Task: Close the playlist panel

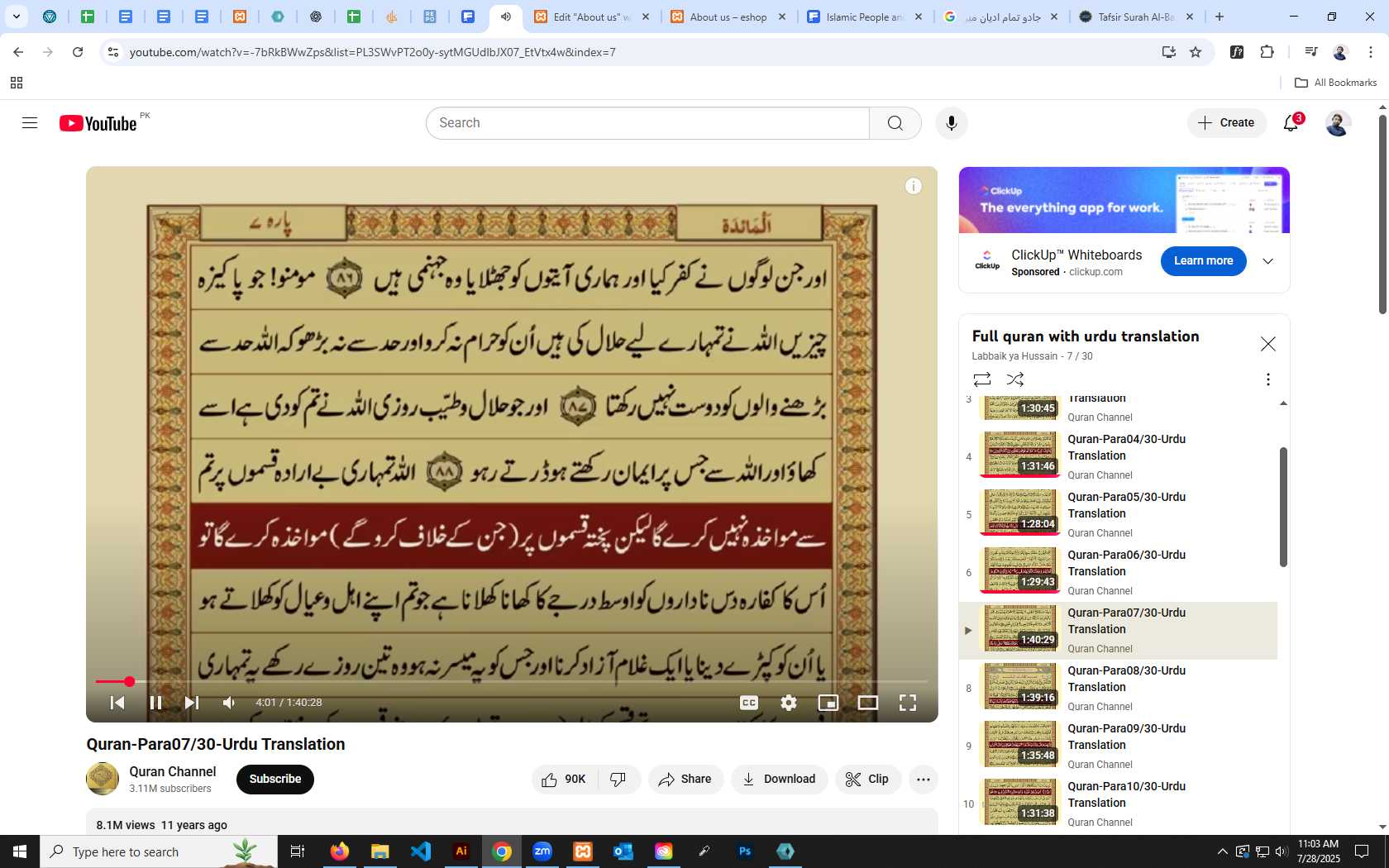Action: coord(1267,344)
